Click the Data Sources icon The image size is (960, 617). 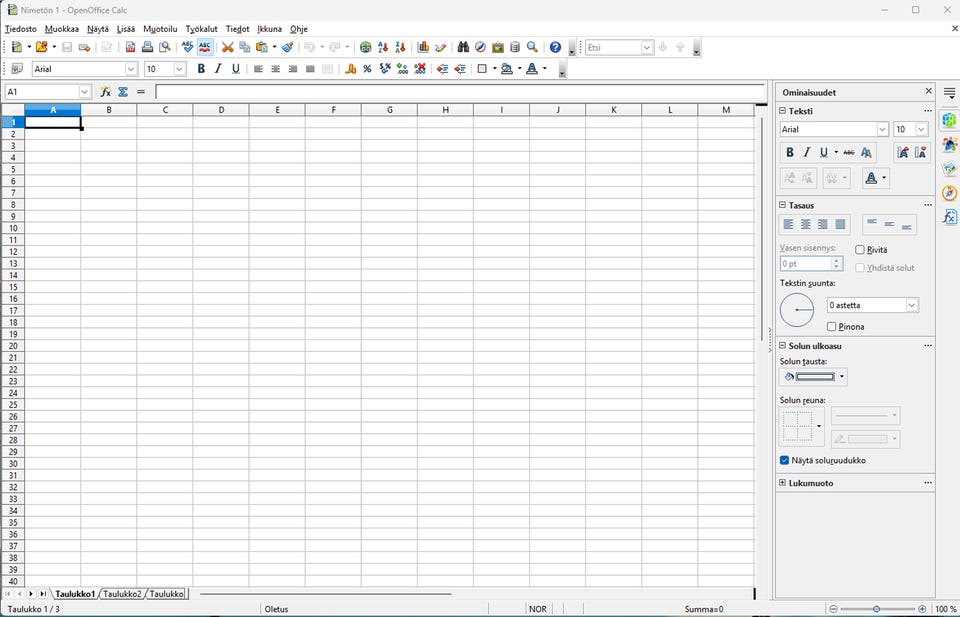click(515, 47)
